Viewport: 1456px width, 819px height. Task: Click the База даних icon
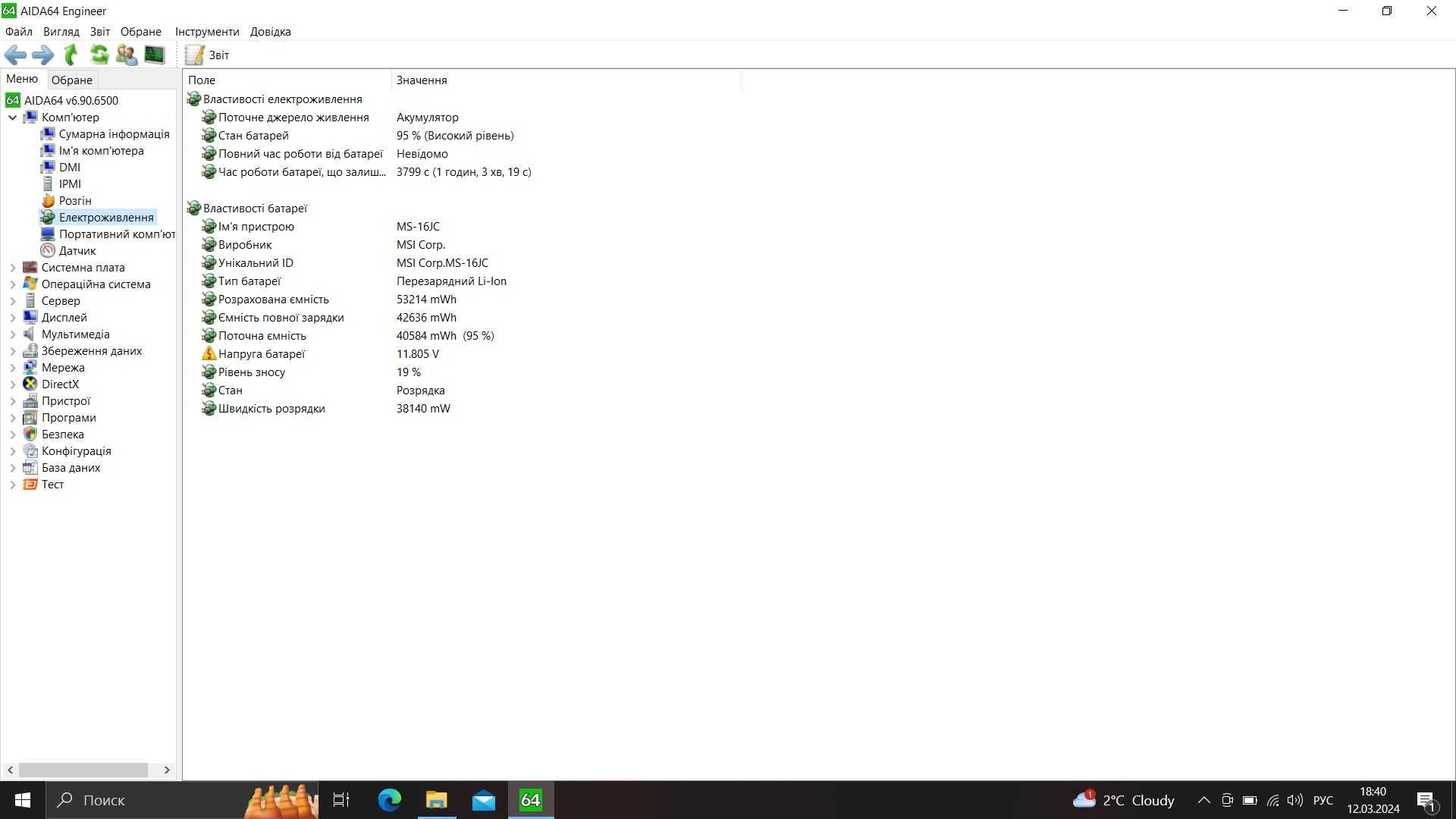30,468
